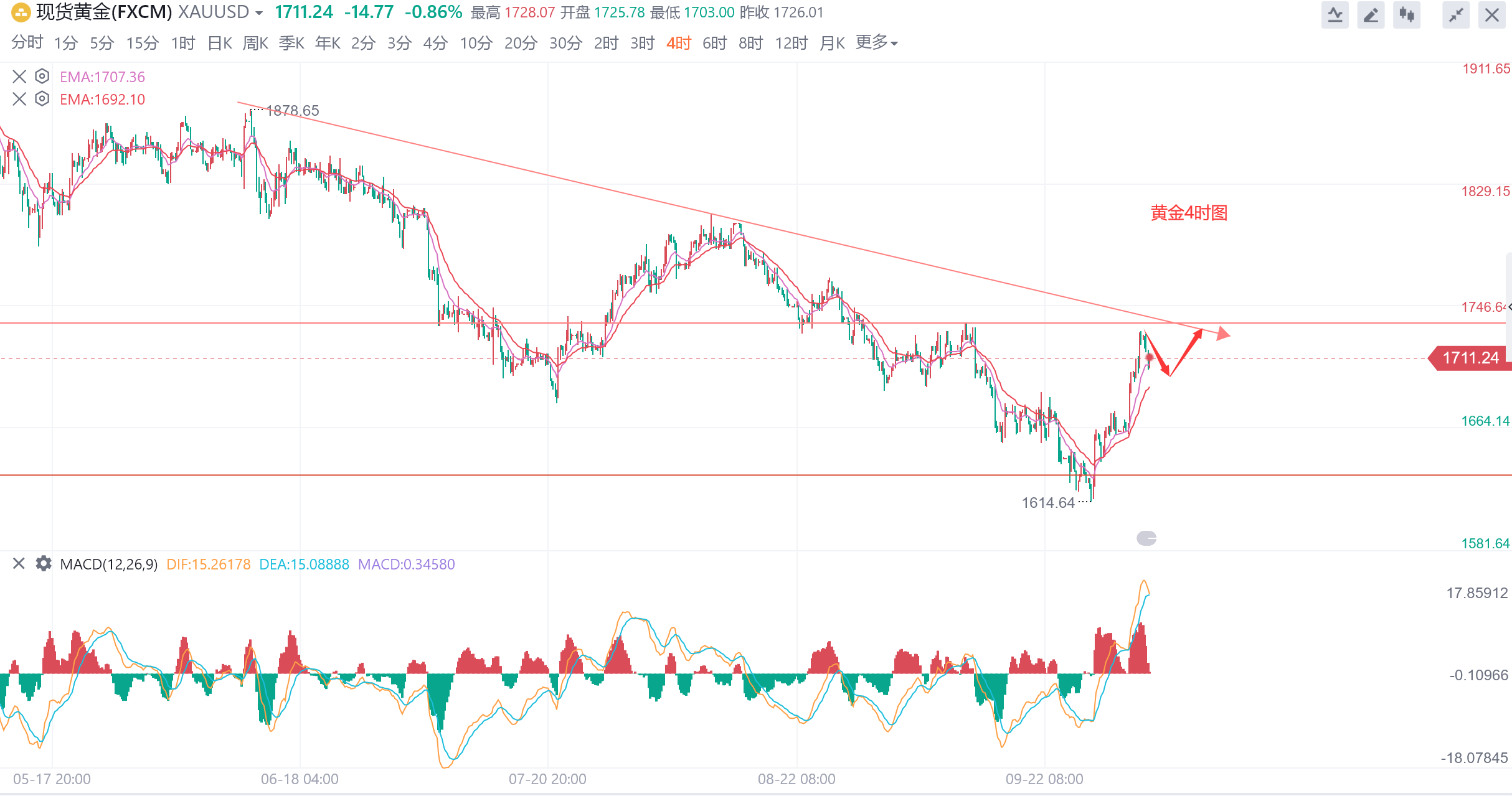Switch to the 3分 timeframe

(x=400, y=42)
